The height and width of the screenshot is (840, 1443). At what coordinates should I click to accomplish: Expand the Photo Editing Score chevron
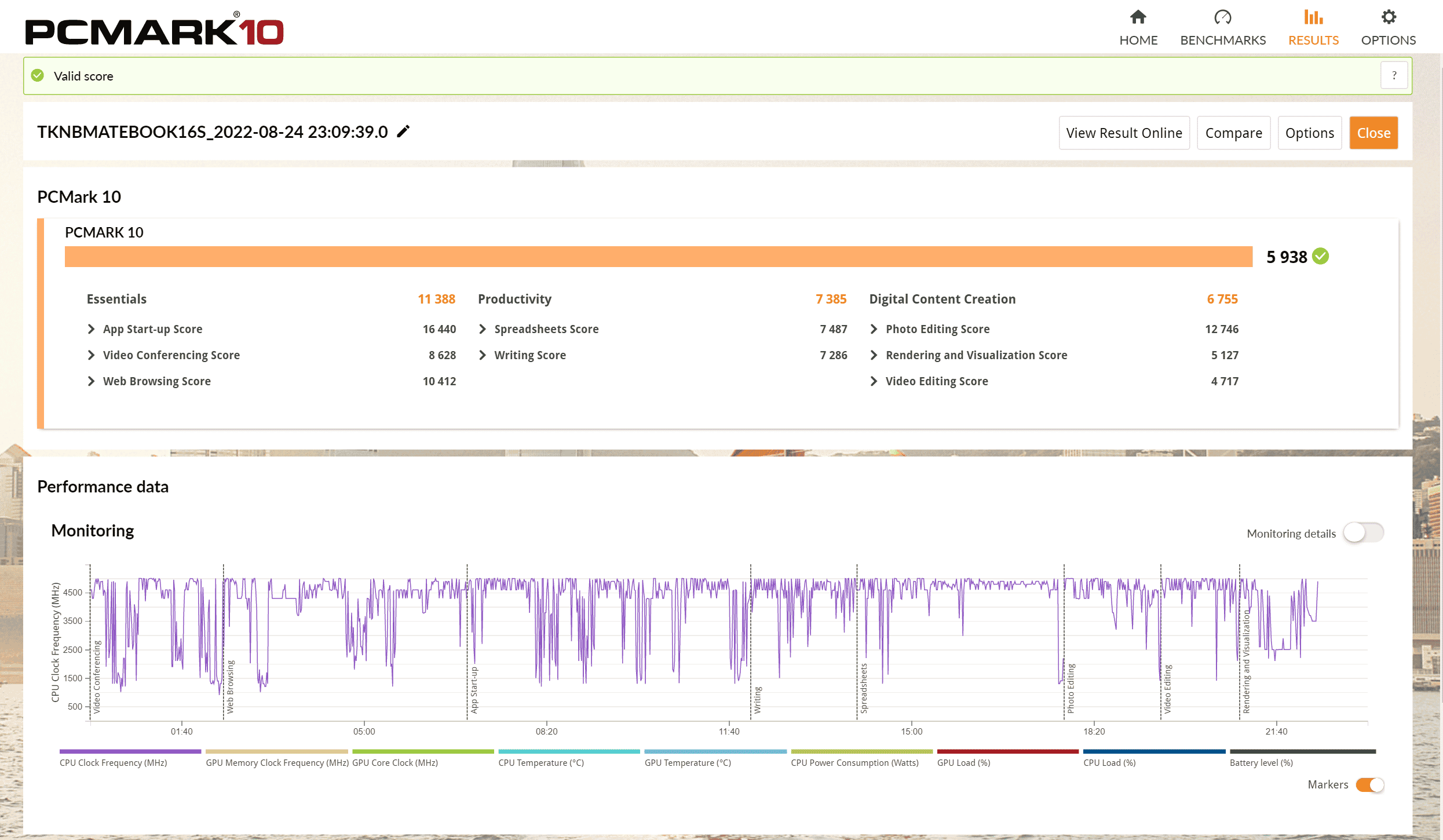pyautogui.click(x=874, y=329)
